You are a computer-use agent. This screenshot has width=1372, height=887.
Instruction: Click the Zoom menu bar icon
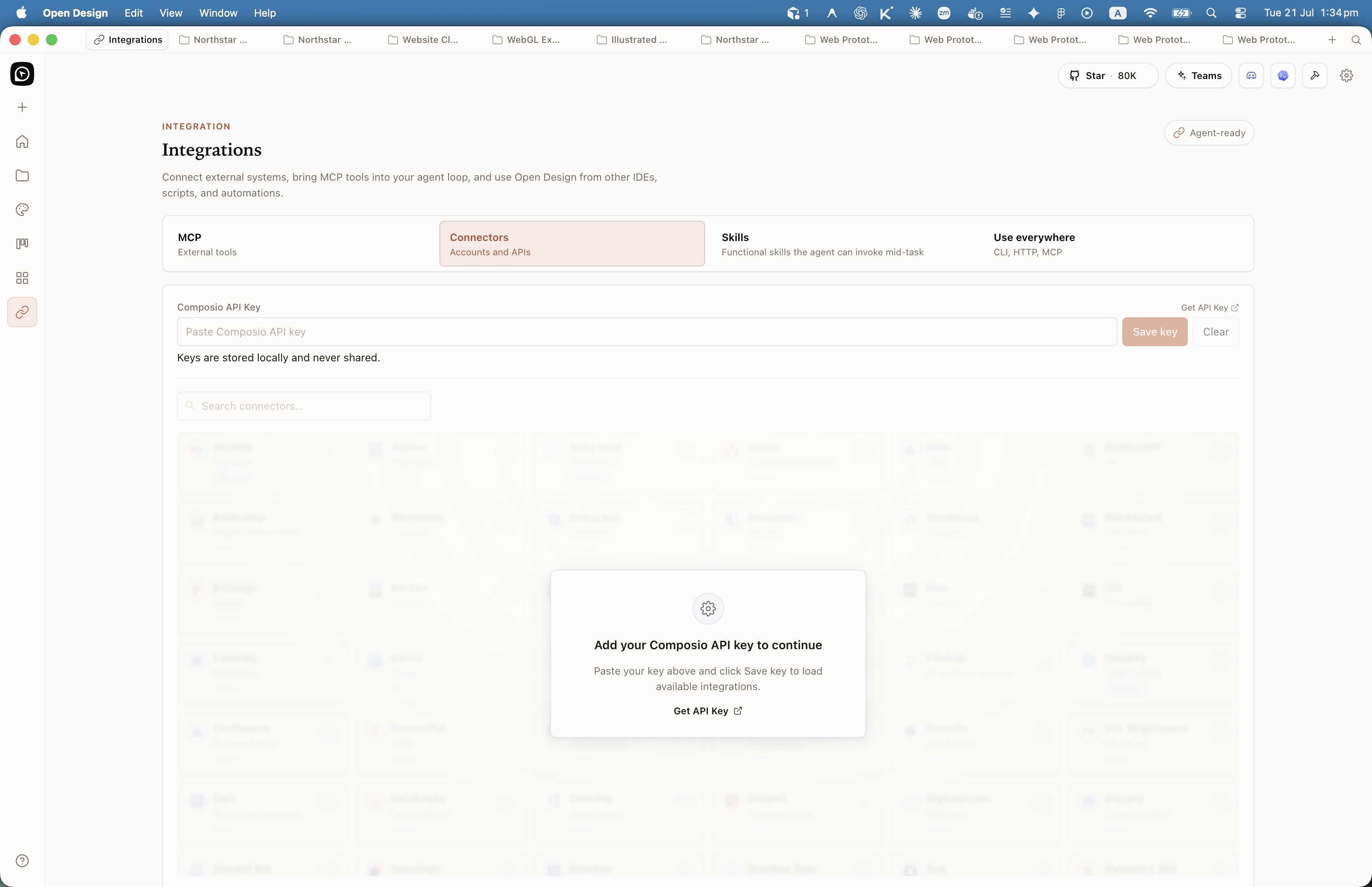click(944, 13)
